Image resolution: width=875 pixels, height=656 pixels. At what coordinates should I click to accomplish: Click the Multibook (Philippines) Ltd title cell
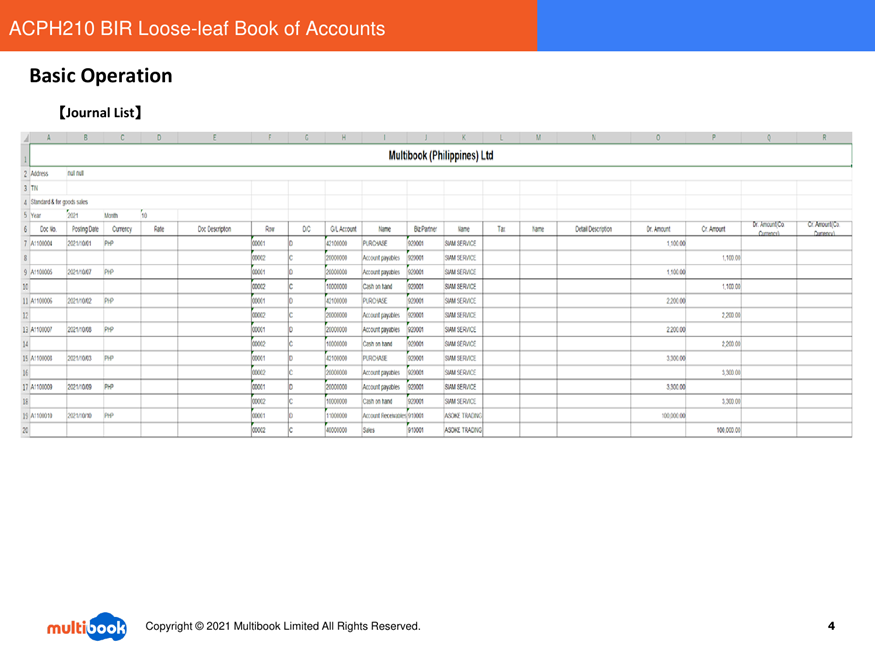click(440, 155)
